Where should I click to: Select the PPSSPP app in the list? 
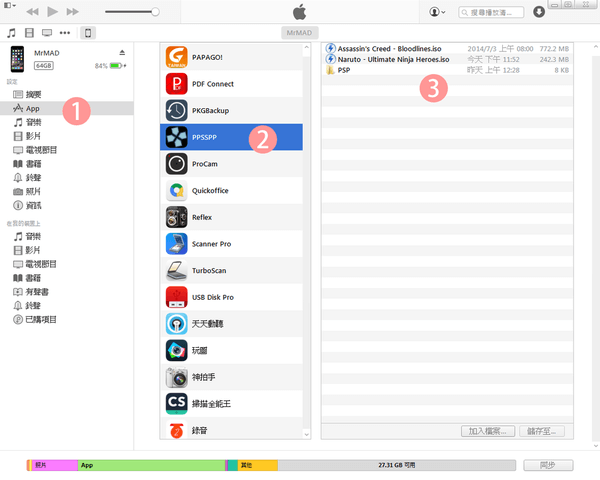(231, 137)
